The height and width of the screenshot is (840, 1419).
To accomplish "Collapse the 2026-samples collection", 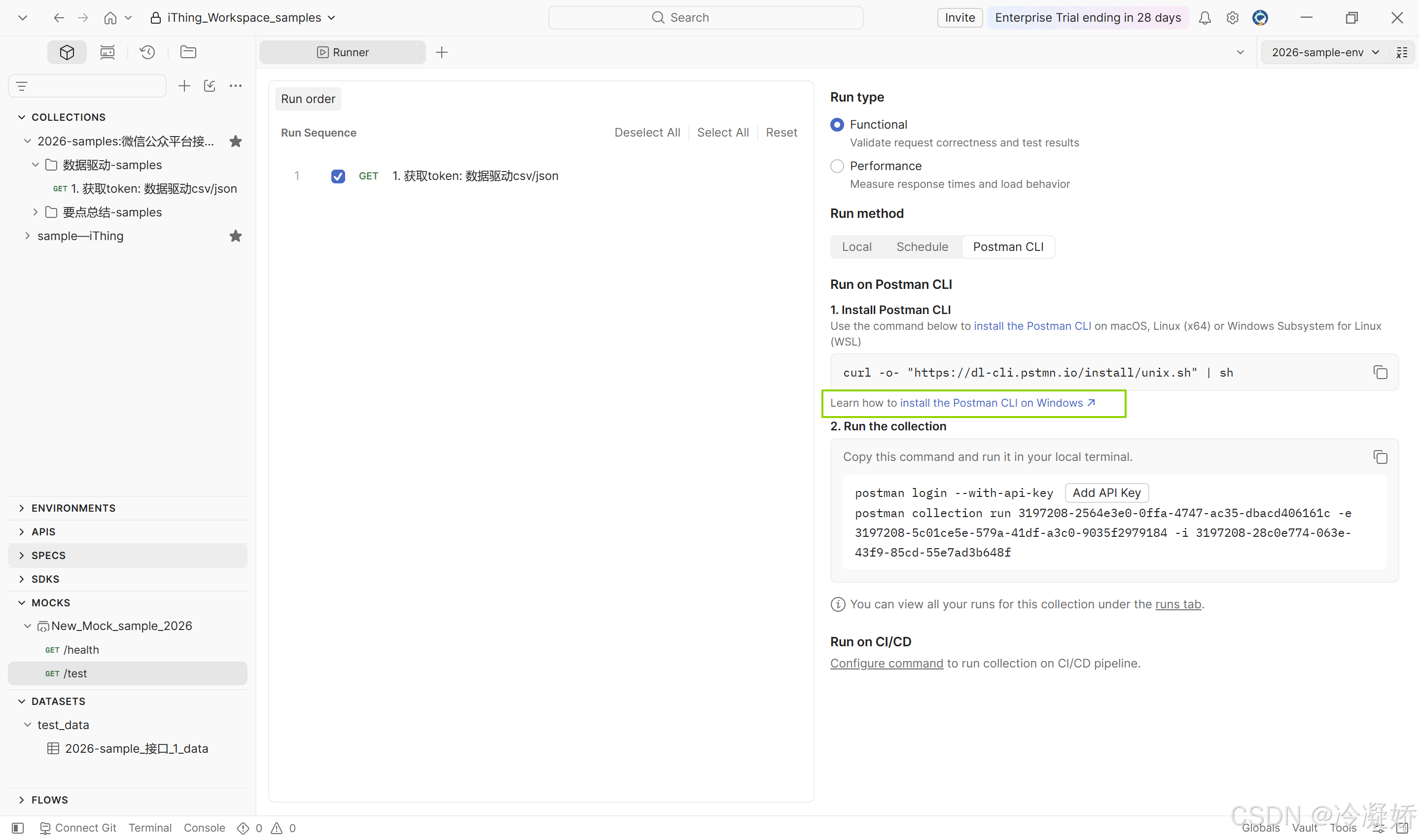I will pos(27,141).
